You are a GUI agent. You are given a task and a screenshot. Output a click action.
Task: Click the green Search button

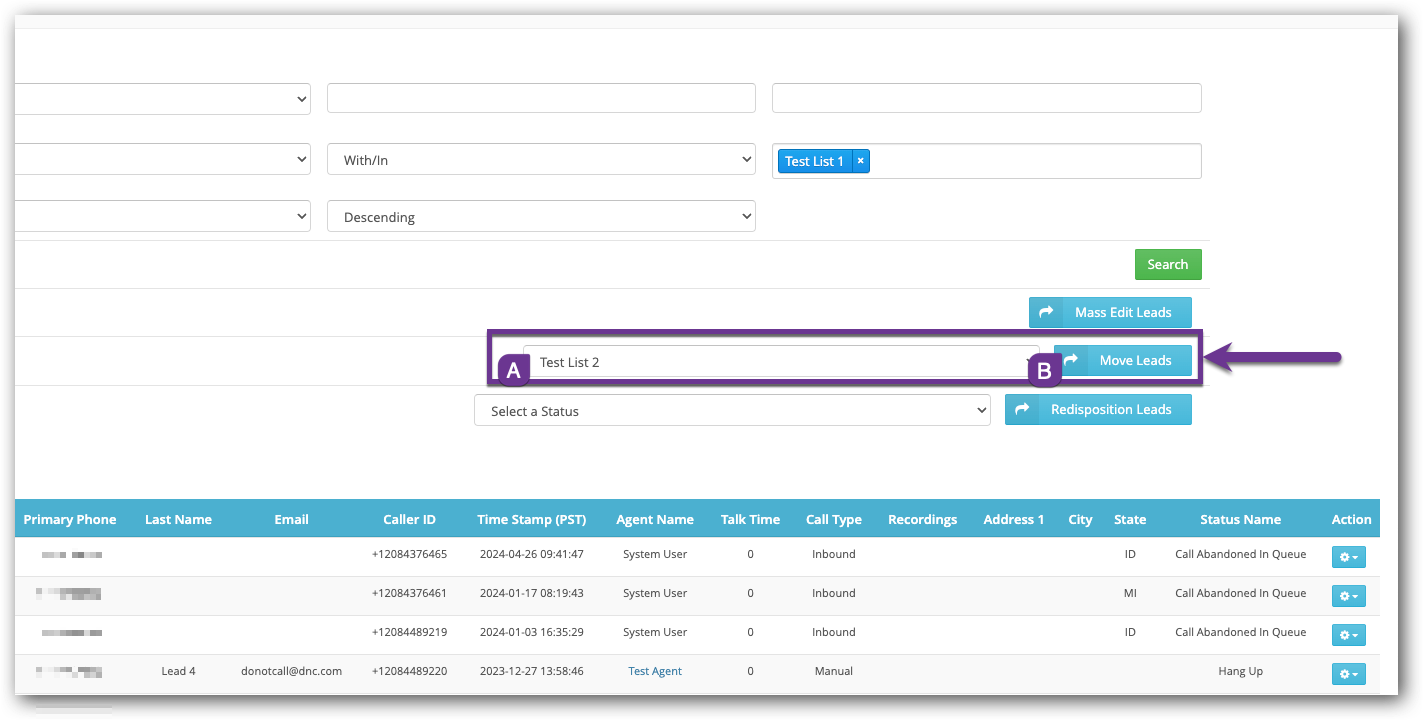click(x=1167, y=265)
